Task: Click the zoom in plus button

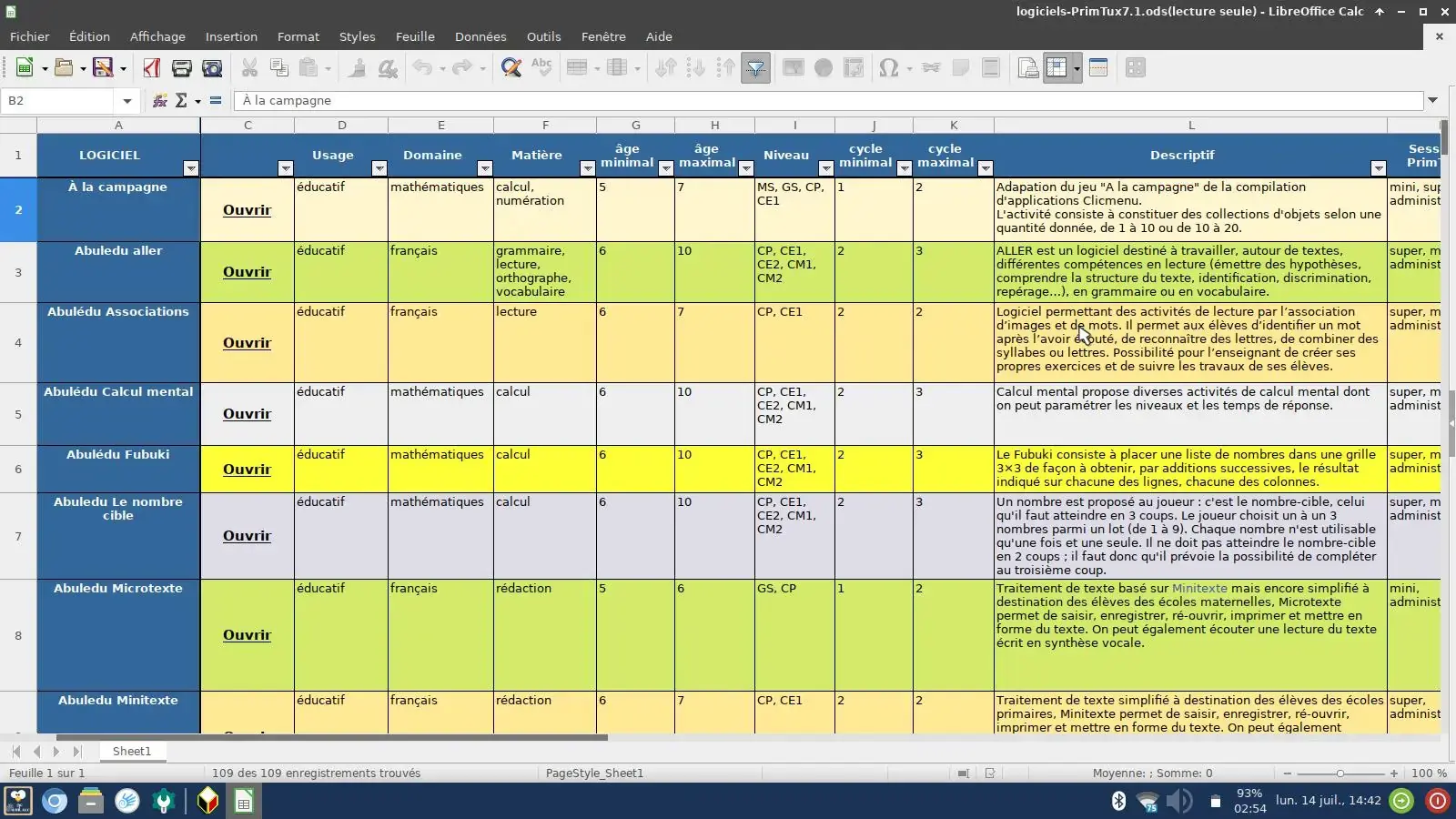Action: [1393, 773]
